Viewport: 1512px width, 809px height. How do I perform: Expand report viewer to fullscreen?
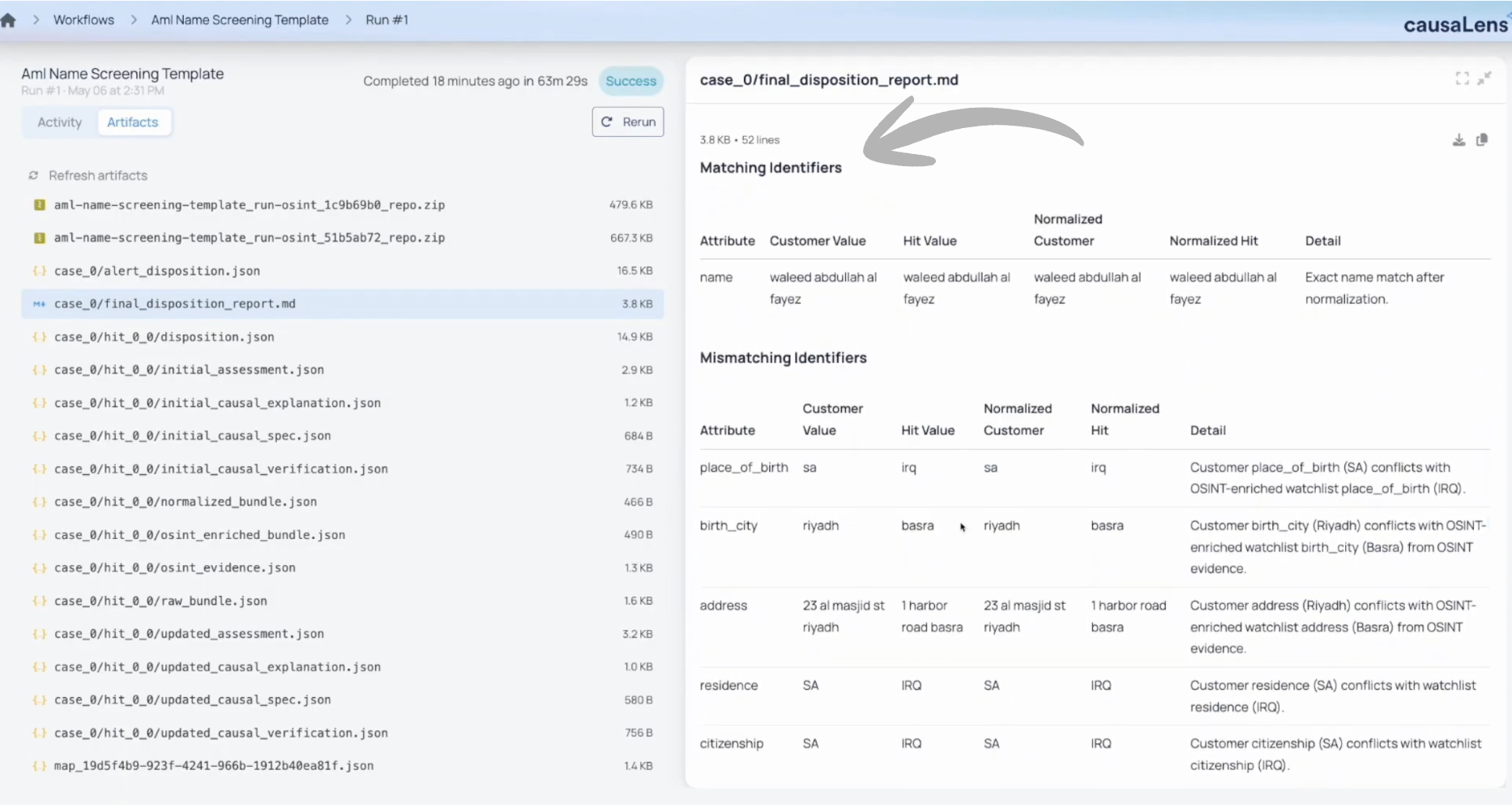click(x=1462, y=79)
